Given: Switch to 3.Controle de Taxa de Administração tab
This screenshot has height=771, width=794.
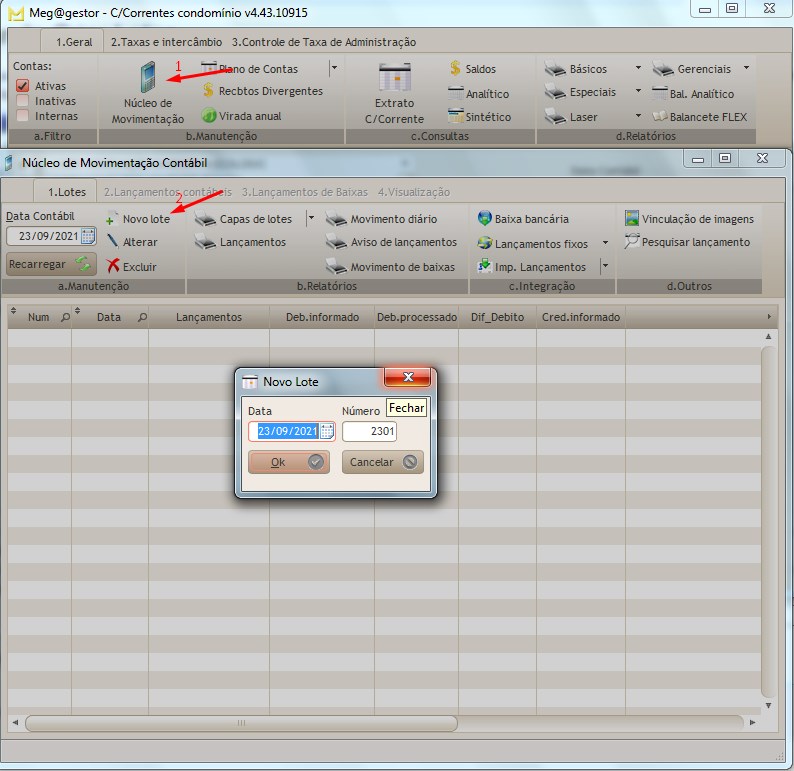Looking at the screenshot, I should click(x=324, y=42).
